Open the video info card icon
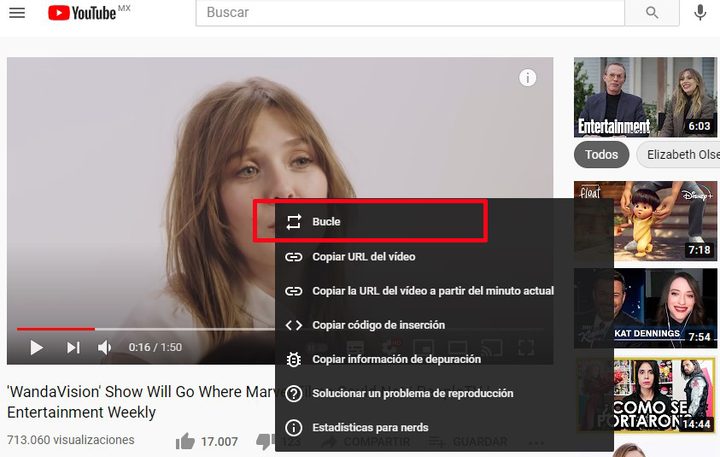 pyautogui.click(x=527, y=78)
